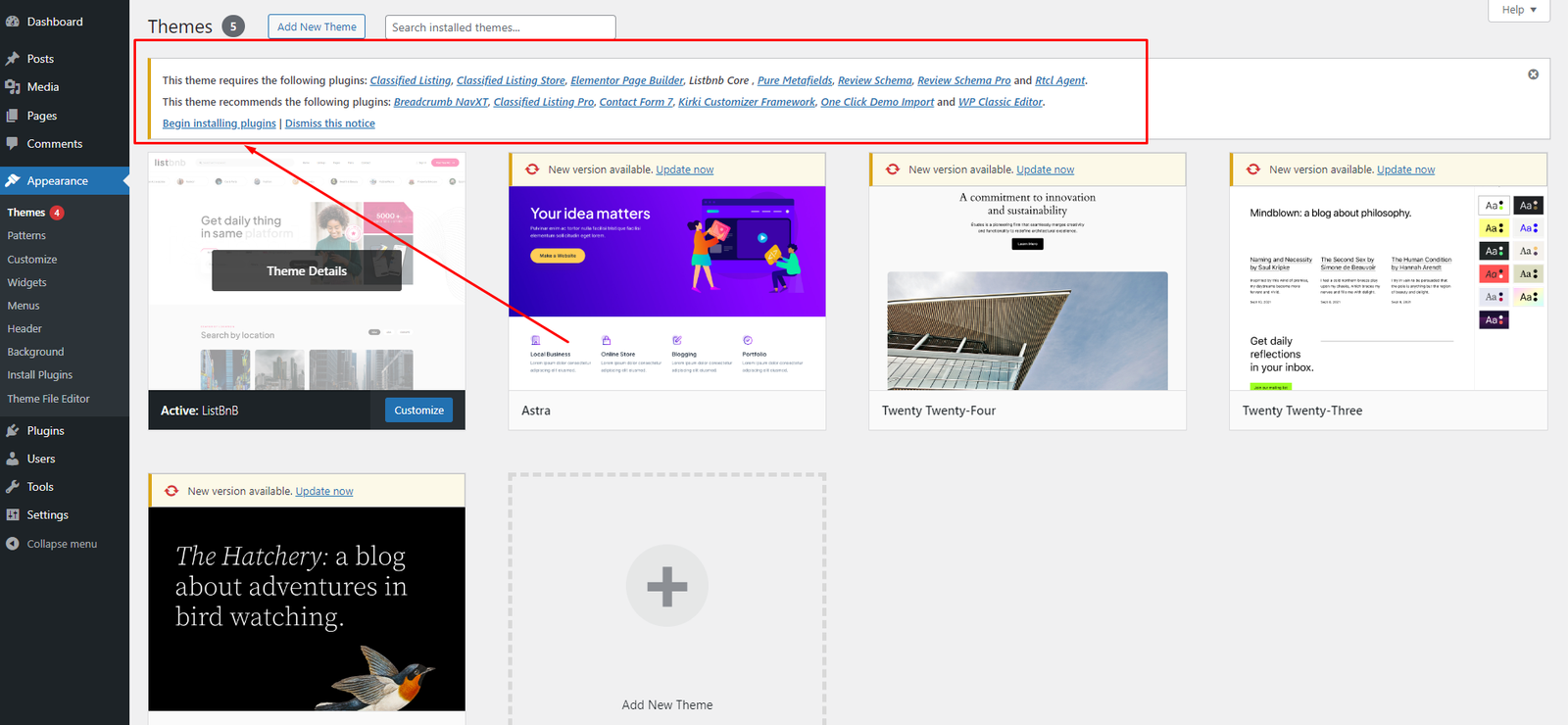Click Update now on Twenty Twenty-Four
The height and width of the screenshot is (725, 1568).
(x=1046, y=169)
